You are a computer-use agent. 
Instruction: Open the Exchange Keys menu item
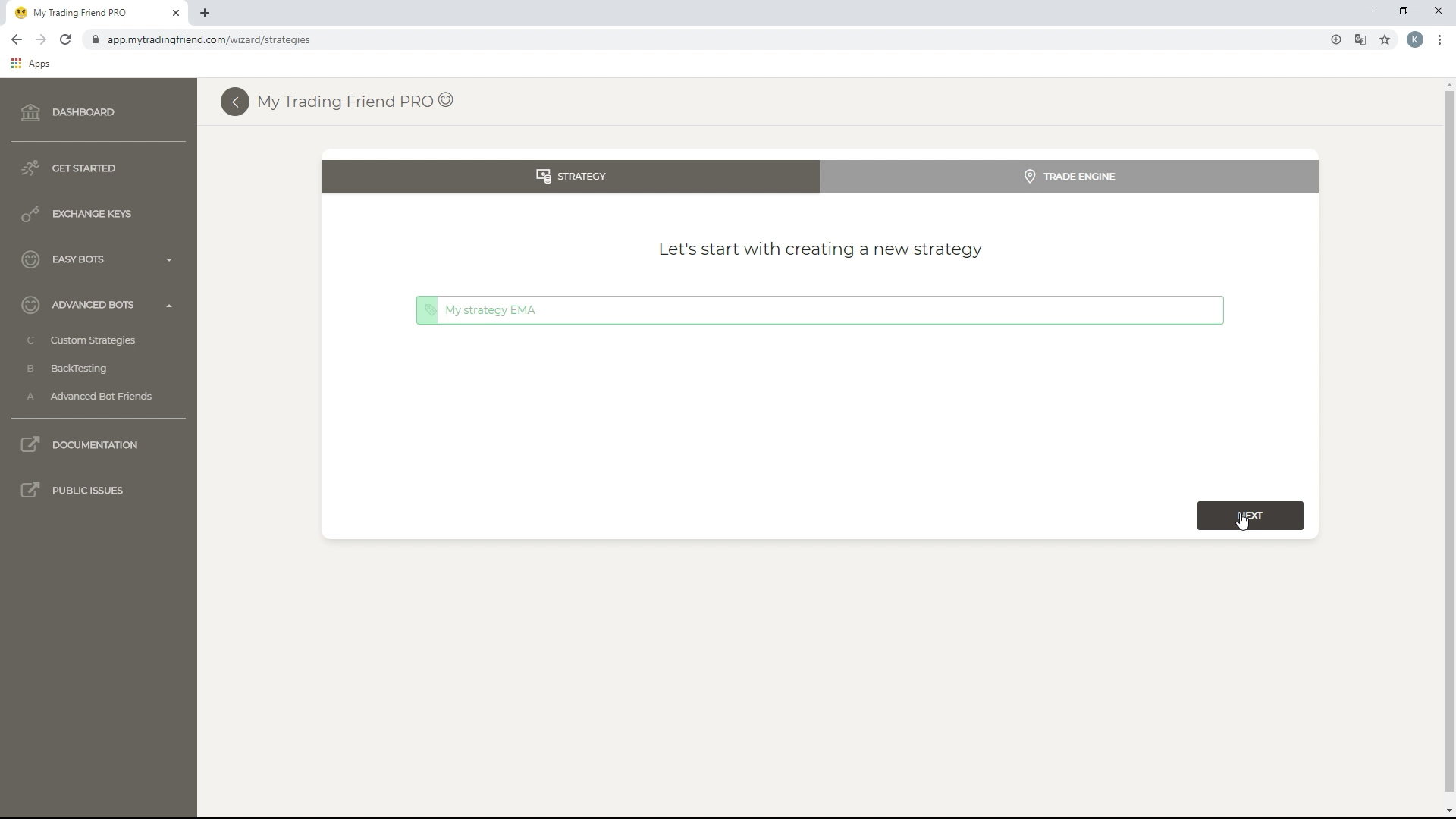pos(99,214)
